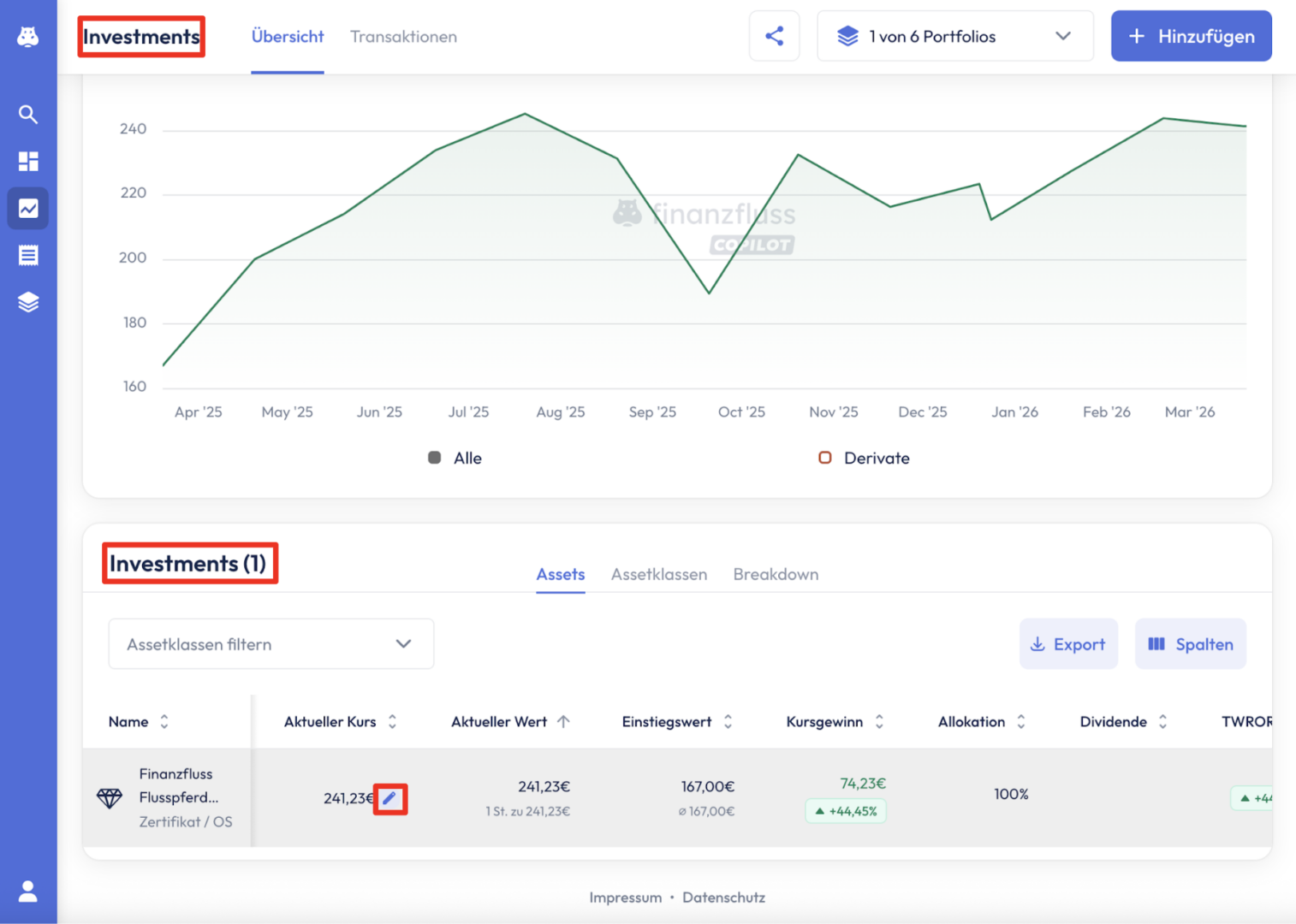Open the user profile icon in sidebar

[28, 891]
